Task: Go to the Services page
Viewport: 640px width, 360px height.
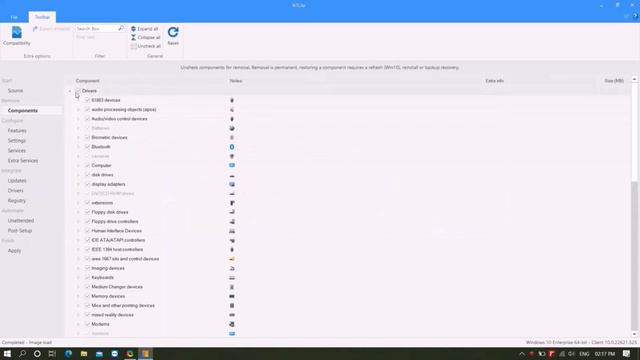Action: (x=17, y=151)
